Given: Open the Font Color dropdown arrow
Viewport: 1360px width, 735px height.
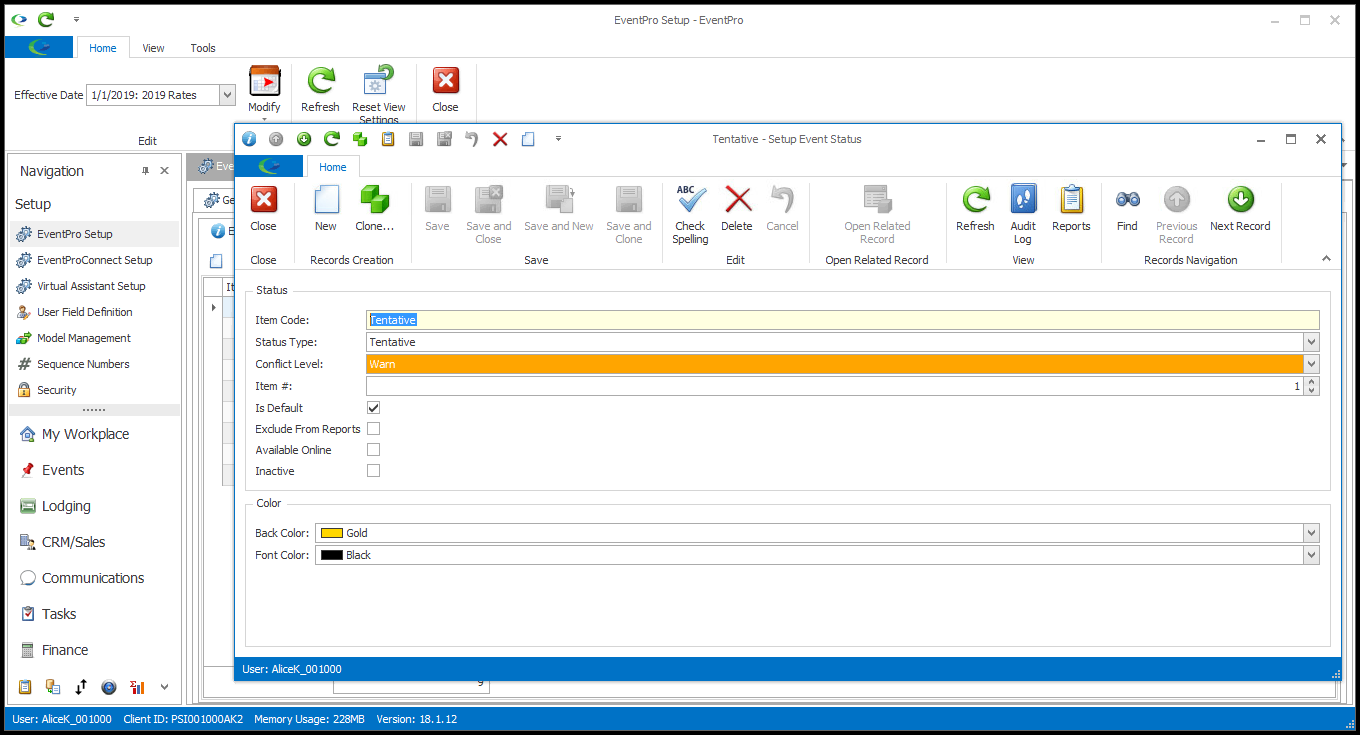Looking at the screenshot, I should point(1311,555).
